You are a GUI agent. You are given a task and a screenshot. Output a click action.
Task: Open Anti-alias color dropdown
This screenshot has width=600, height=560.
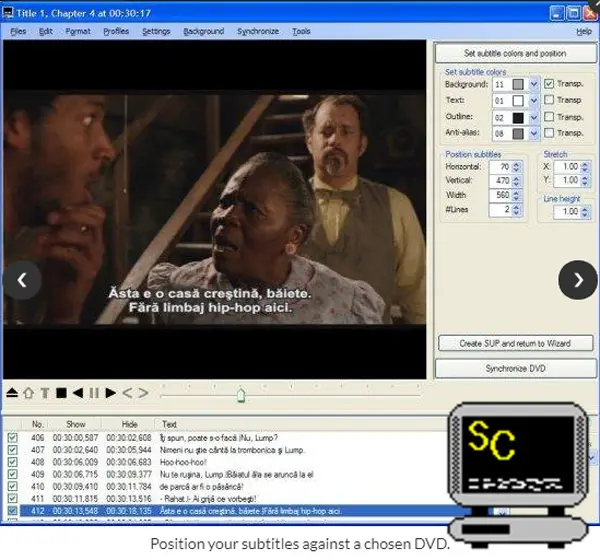coord(534,133)
